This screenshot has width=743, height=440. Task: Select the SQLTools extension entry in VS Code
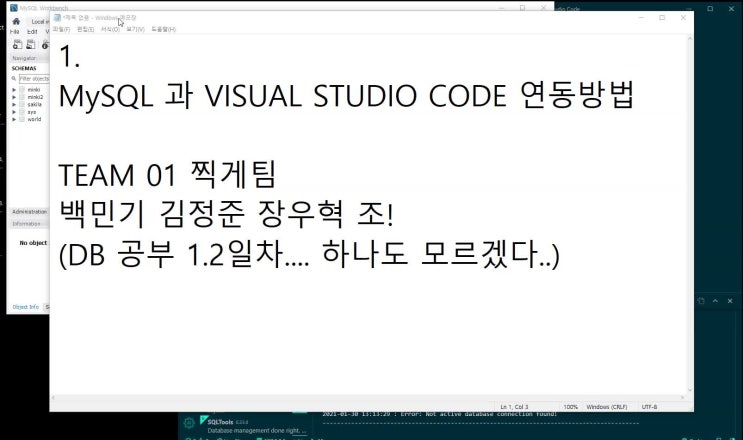[x=246, y=426]
